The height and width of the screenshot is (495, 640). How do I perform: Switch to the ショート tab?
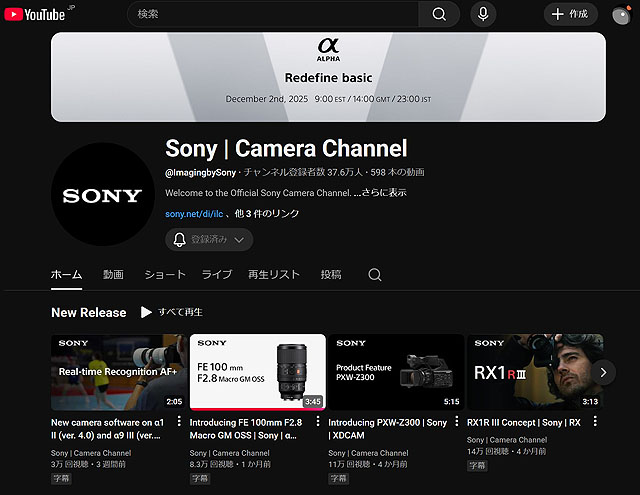point(165,275)
